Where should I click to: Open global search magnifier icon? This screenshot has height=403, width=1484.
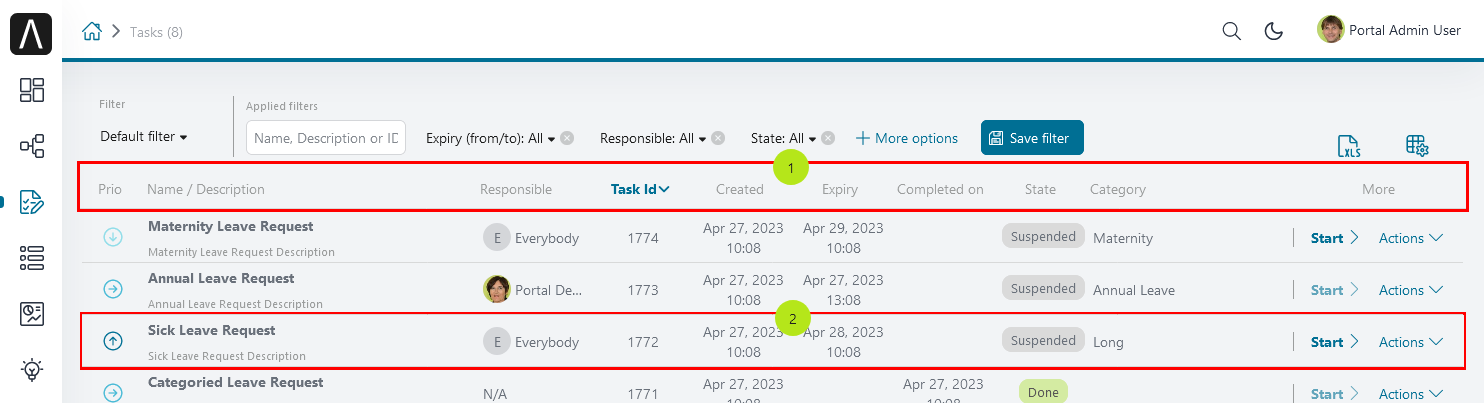pos(1232,31)
